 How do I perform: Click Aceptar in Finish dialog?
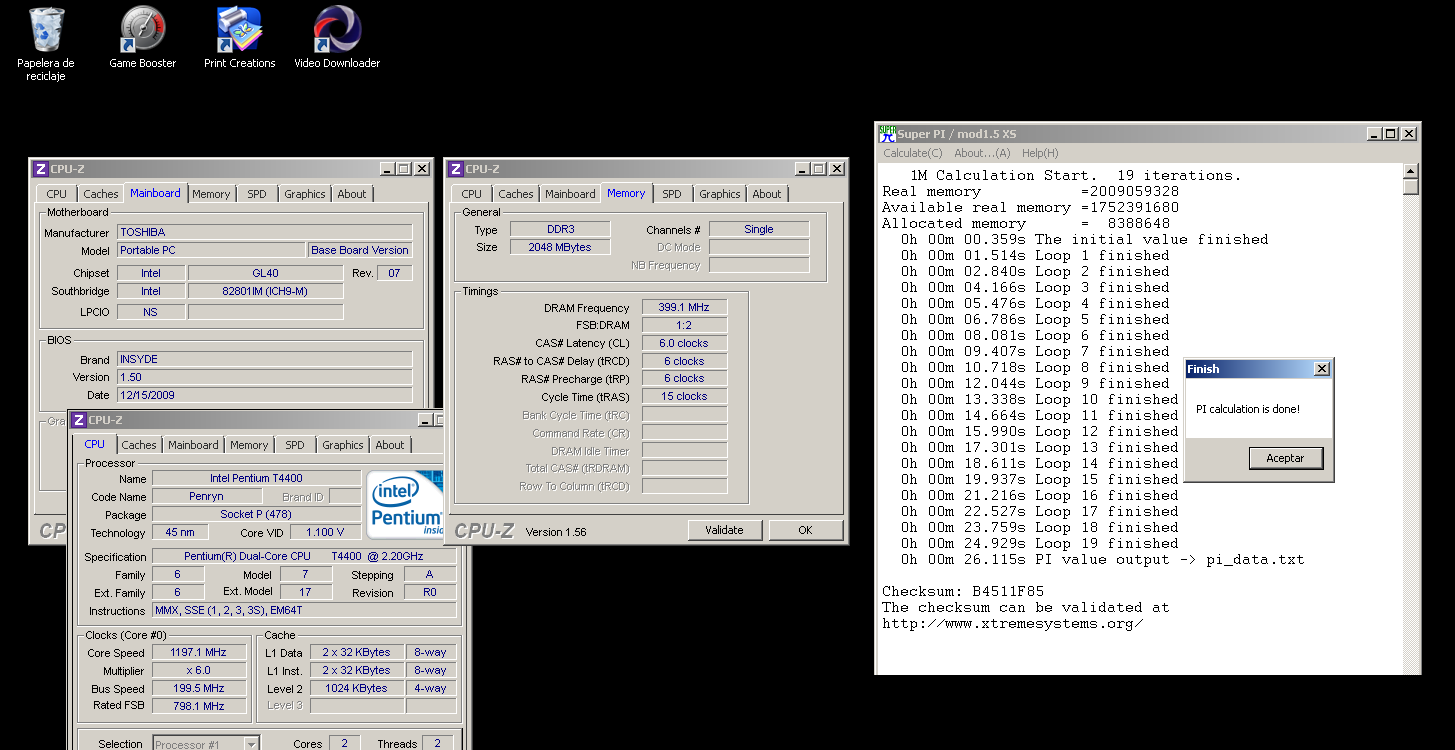(x=1286, y=458)
